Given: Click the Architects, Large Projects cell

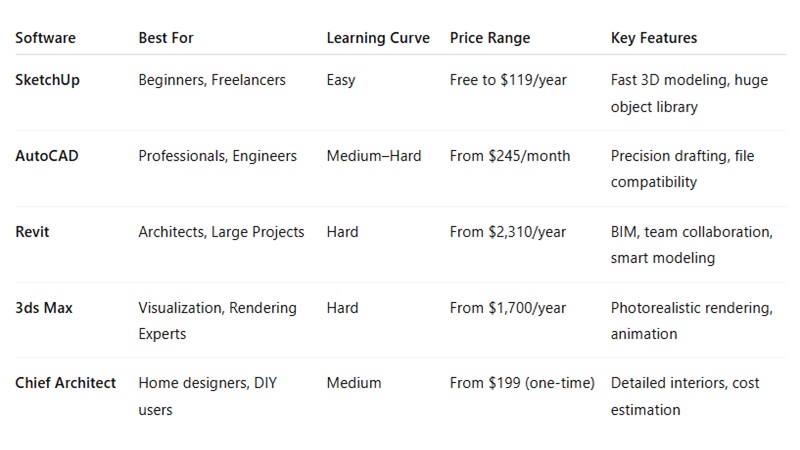Looking at the screenshot, I should click(x=221, y=232).
